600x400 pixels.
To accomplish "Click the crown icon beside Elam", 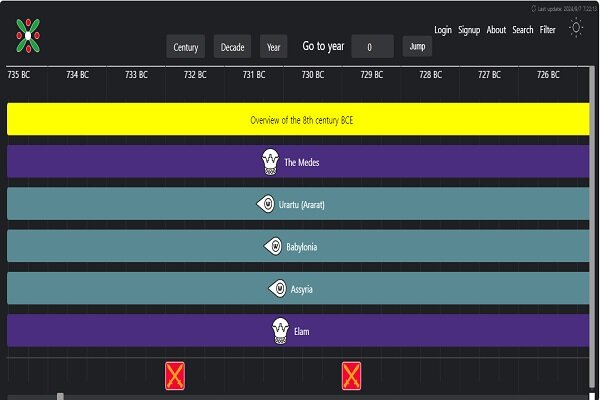I will [x=281, y=330].
